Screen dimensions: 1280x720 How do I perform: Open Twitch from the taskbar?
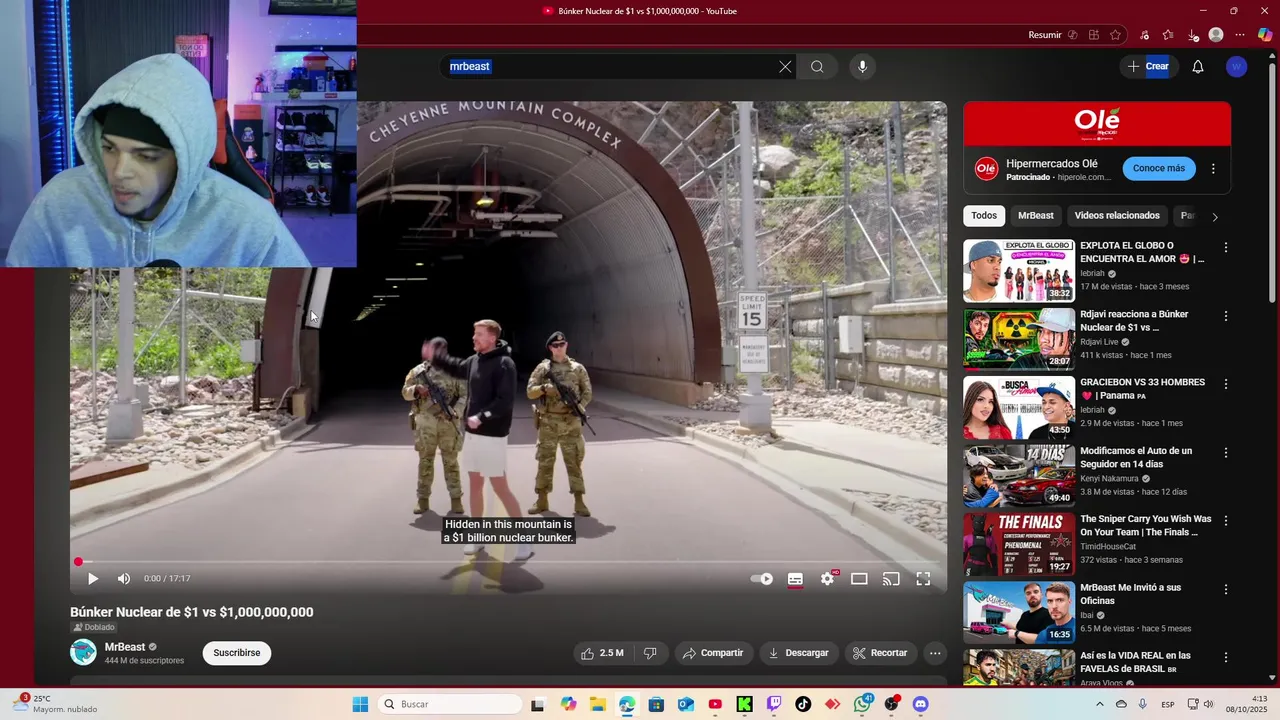[774, 704]
